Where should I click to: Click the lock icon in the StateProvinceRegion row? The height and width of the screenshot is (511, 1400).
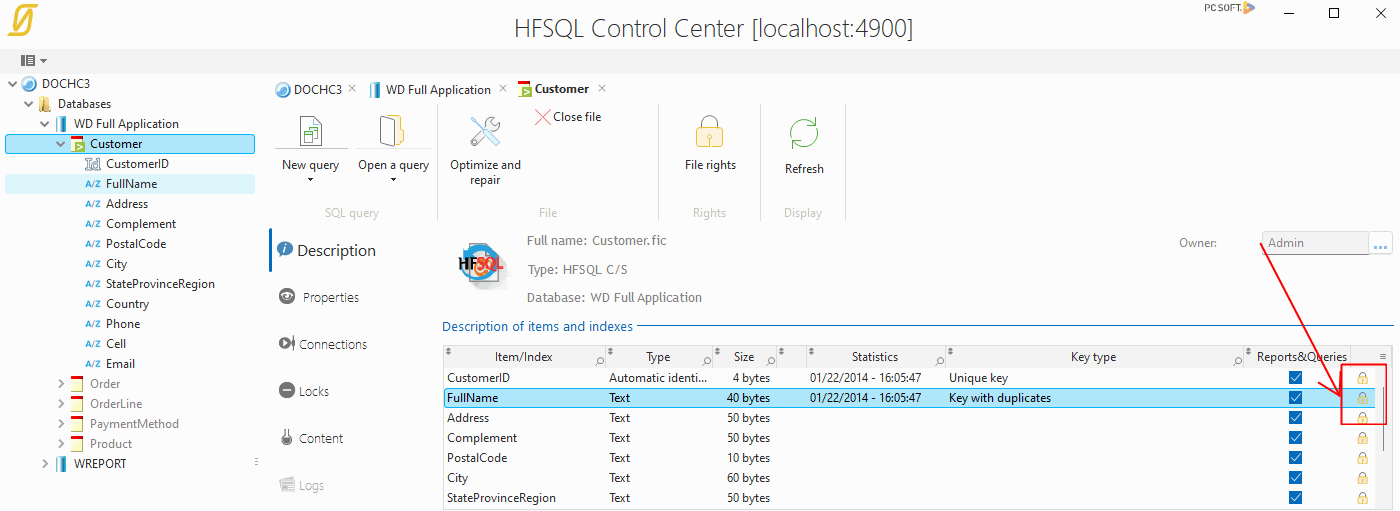point(1362,498)
